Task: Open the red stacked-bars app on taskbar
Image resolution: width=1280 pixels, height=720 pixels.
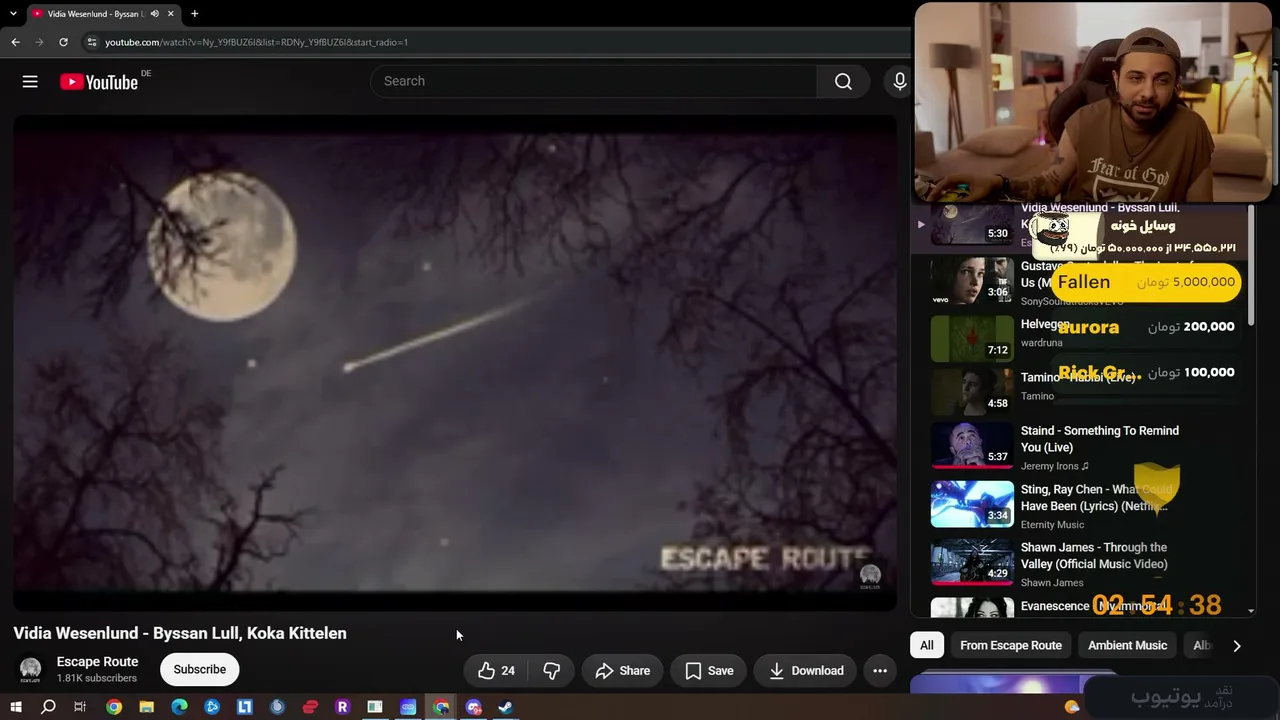Action: point(310,707)
